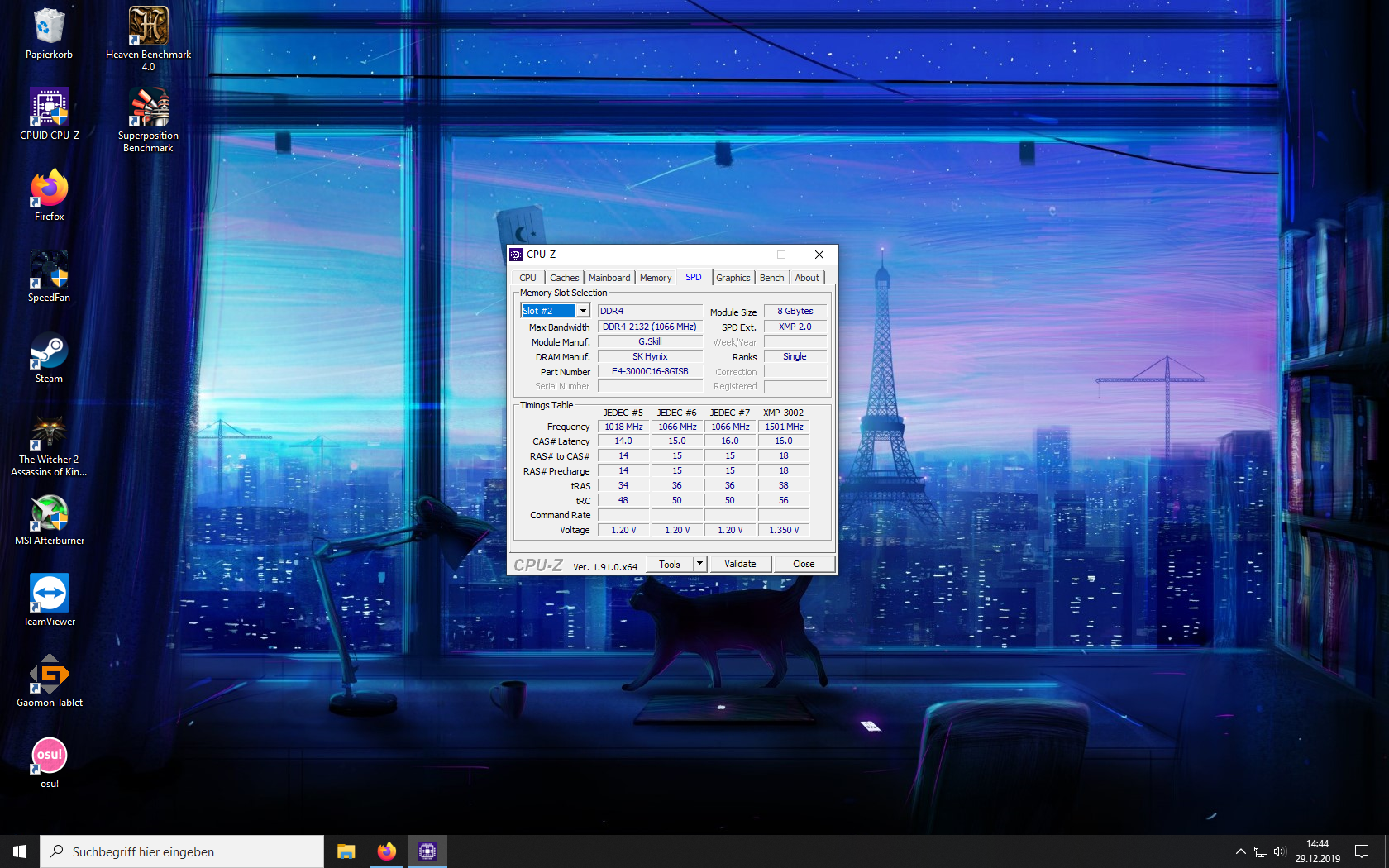Click the XMP-3002 frequency 1501 MHz cell

point(784,427)
